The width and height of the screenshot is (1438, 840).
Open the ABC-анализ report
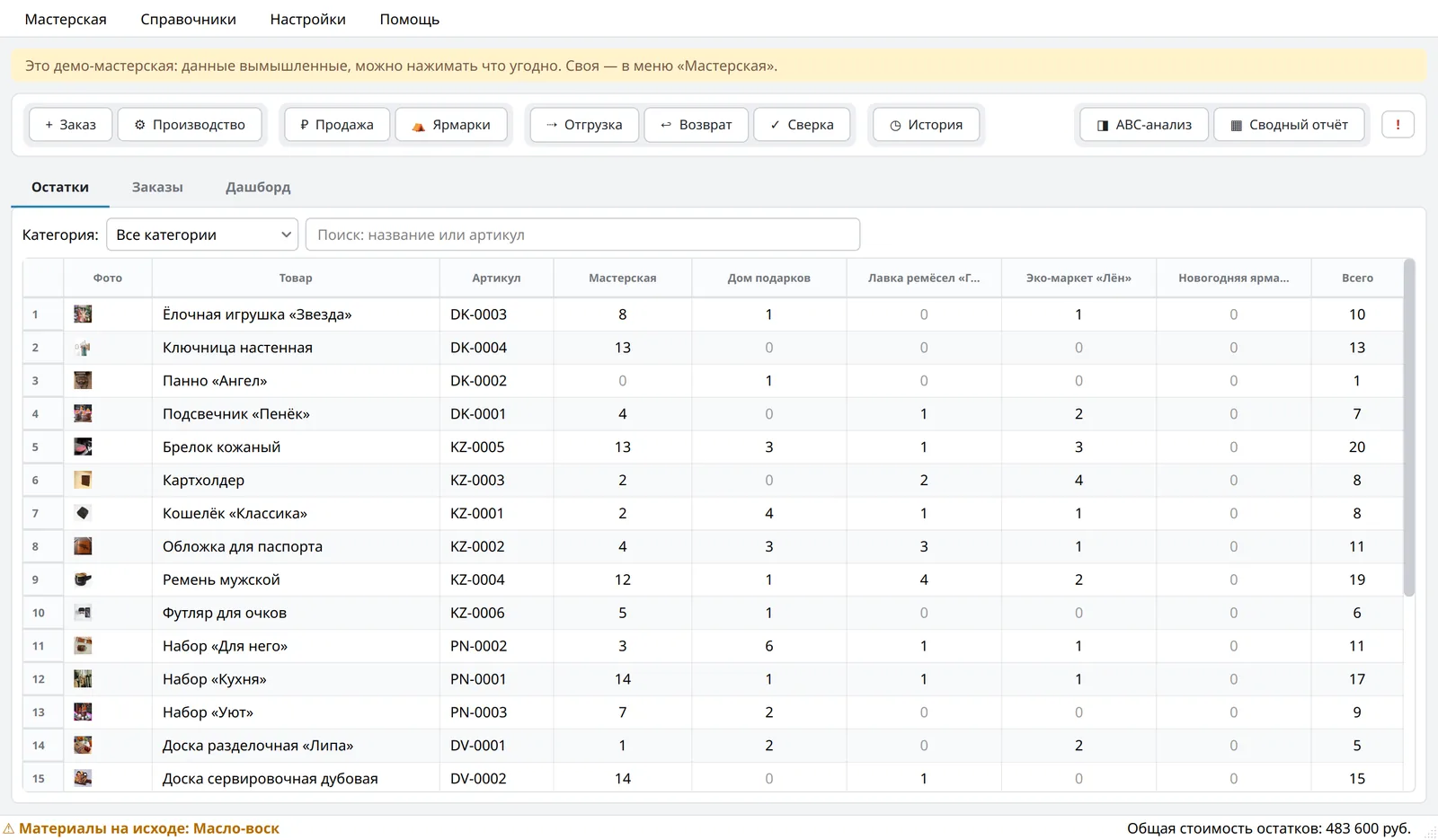[1144, 125]
